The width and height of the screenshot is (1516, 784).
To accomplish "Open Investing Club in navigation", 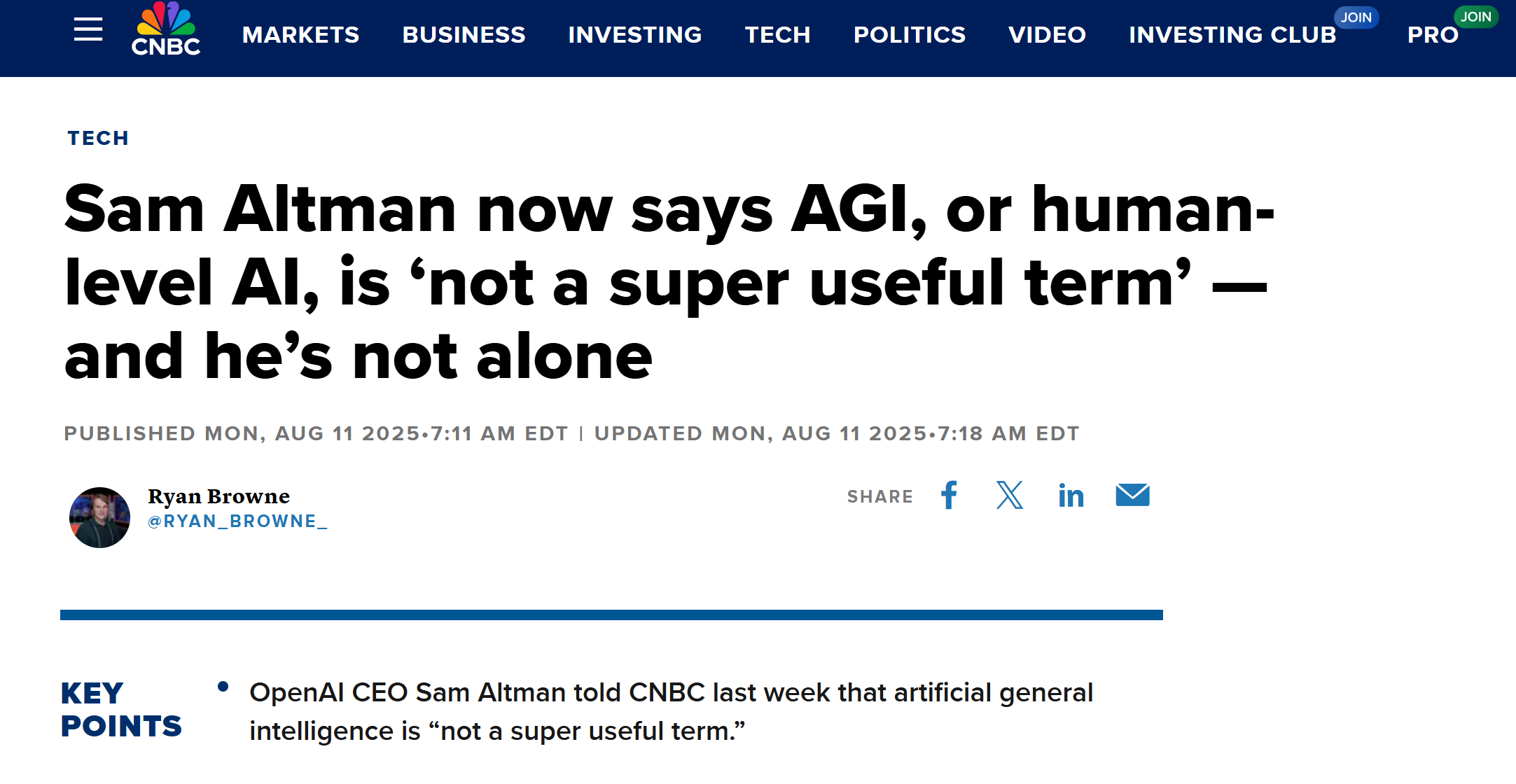I will 1232,35.
